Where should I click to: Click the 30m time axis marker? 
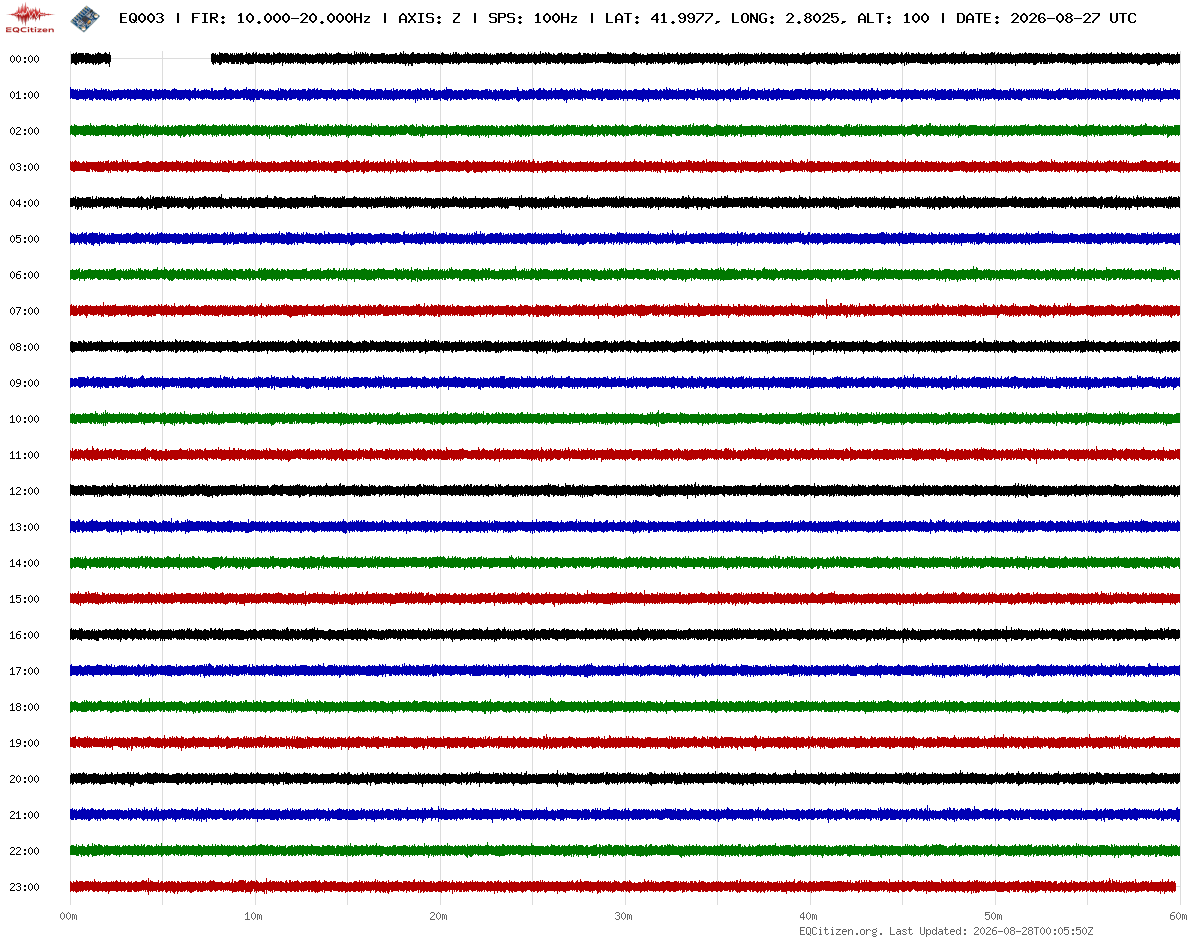tap(624, 916)
